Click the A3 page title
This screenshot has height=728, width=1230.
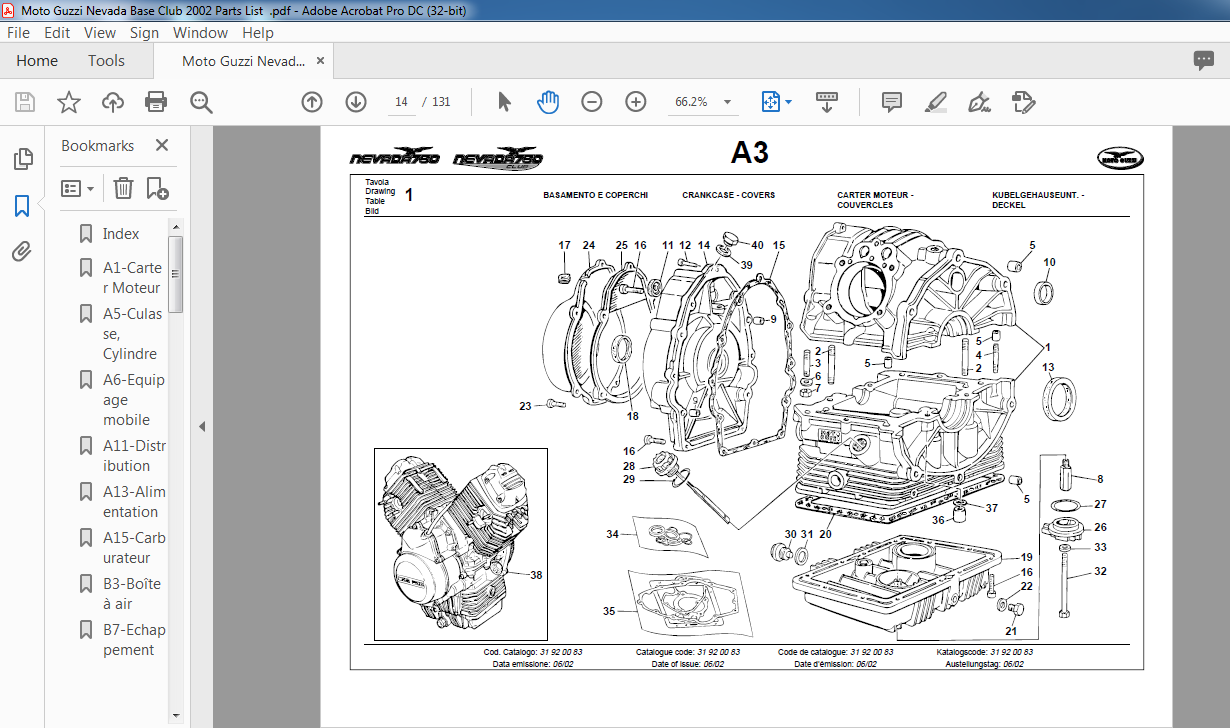[749, 152]
